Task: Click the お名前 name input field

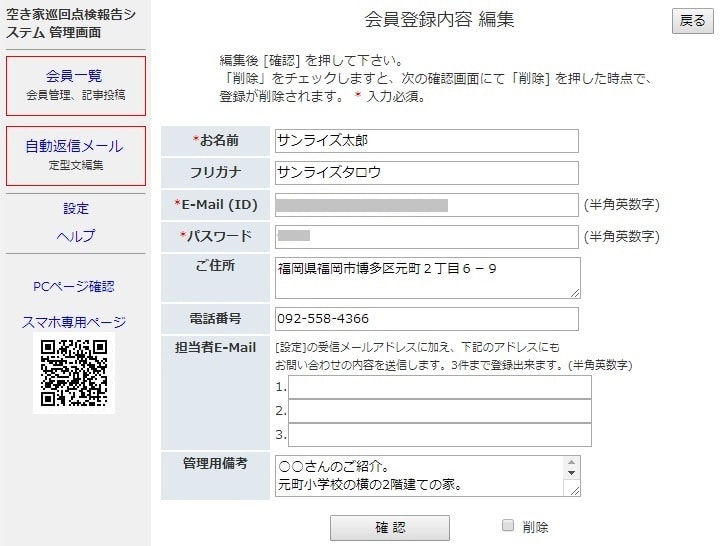Action: coord(426,141)
